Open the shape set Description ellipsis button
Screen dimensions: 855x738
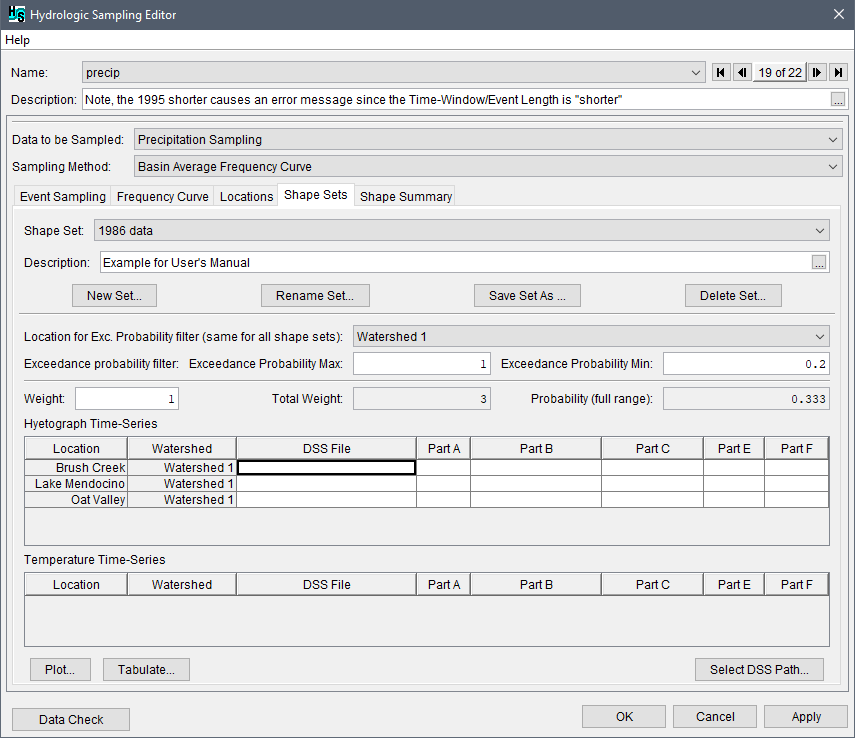(x=819, y=263)
